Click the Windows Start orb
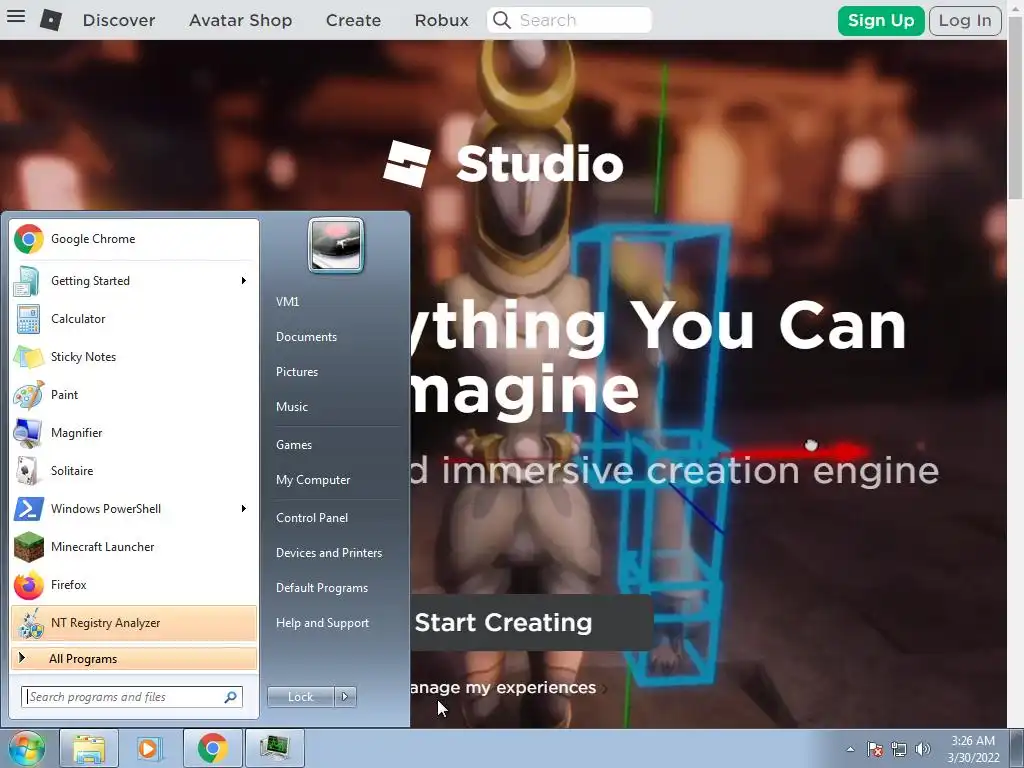 pyautogui.click(x=27, y=748)
